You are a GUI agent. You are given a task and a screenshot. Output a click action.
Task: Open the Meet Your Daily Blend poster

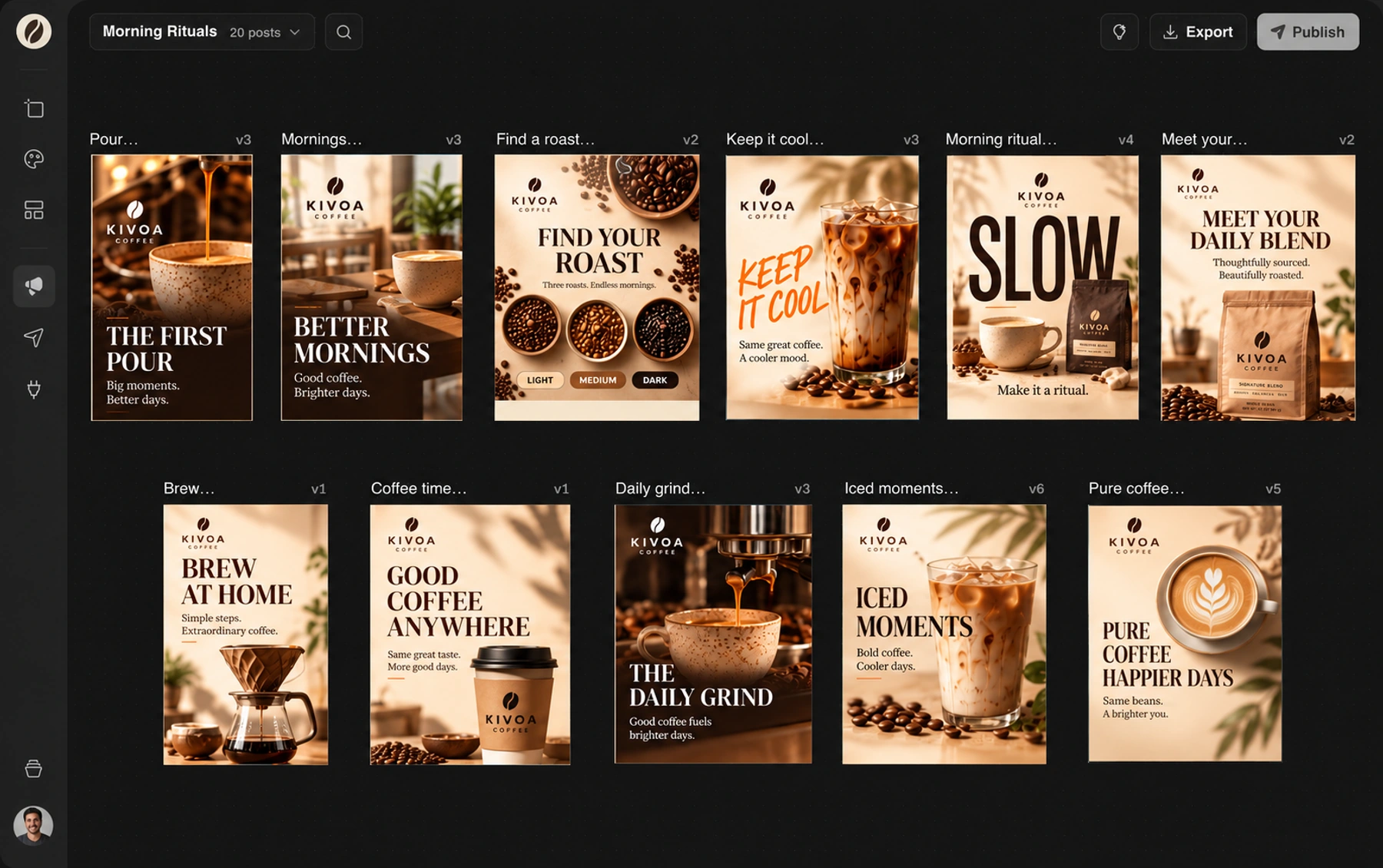[1258, 287]
